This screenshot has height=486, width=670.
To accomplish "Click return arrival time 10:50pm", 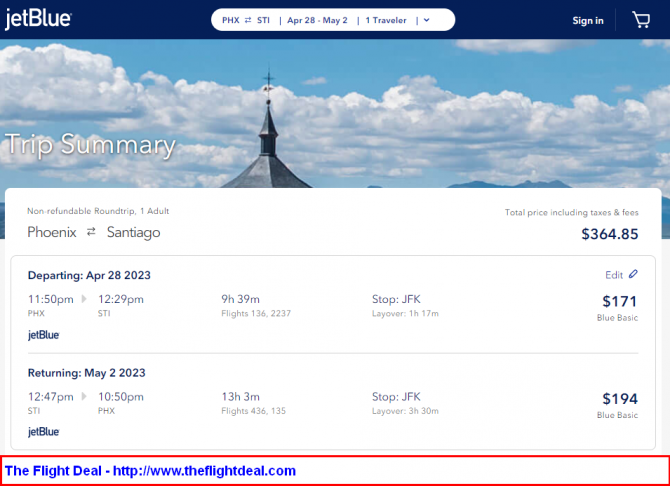I will [121, 397].
